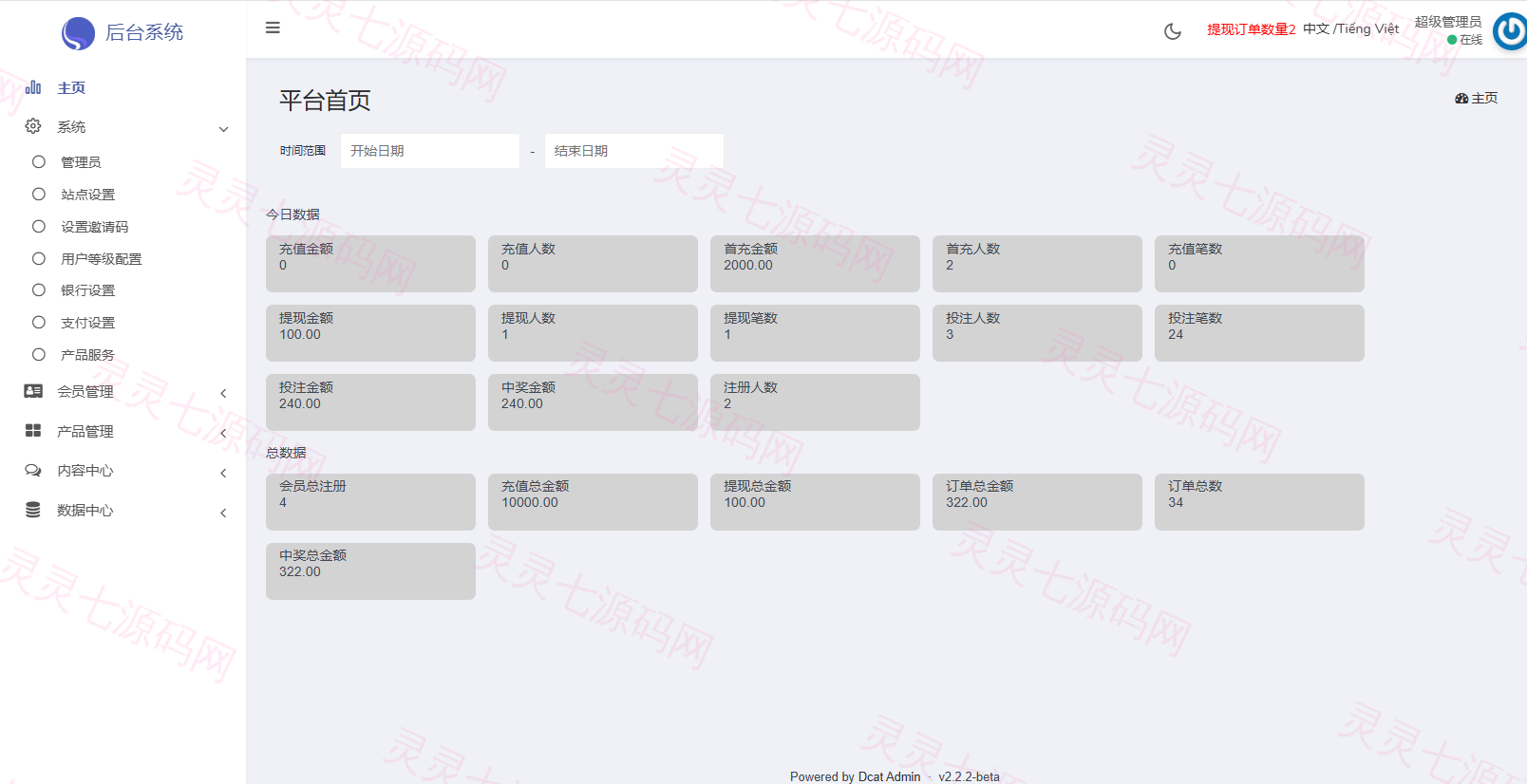Click the 结束日期 input field

point(634,151)
